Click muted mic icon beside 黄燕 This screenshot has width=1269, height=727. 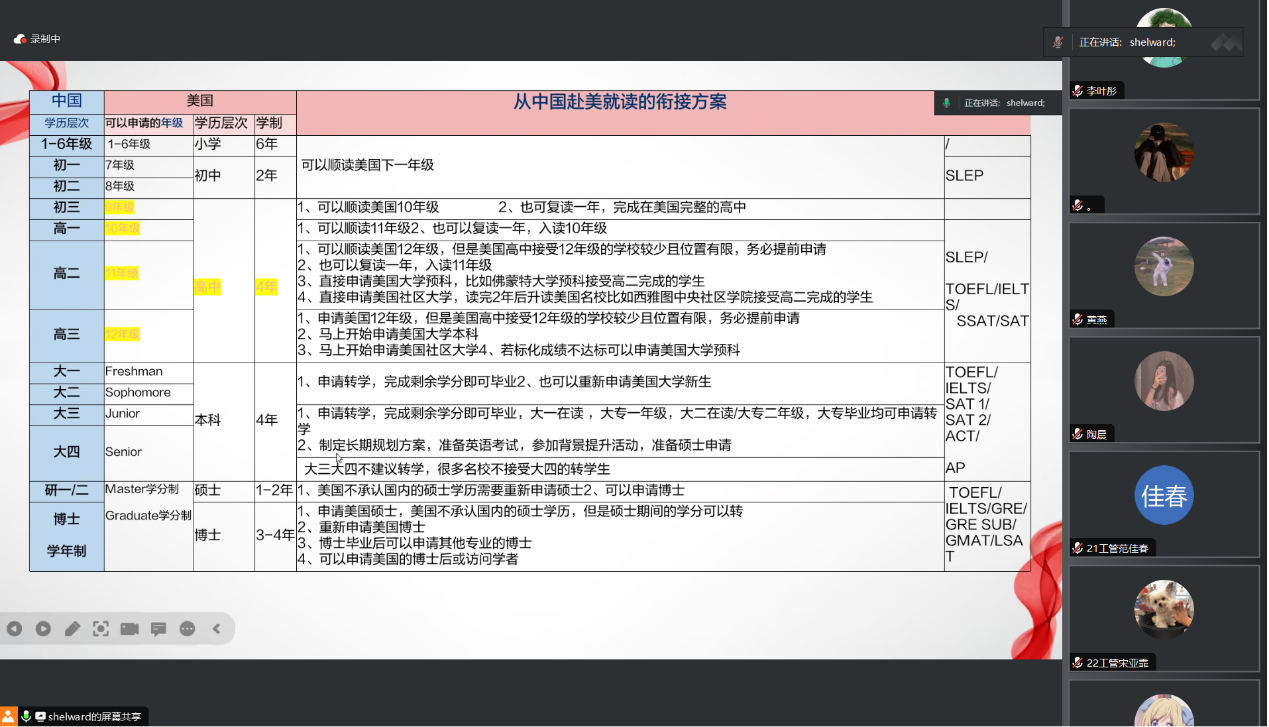1078,320
